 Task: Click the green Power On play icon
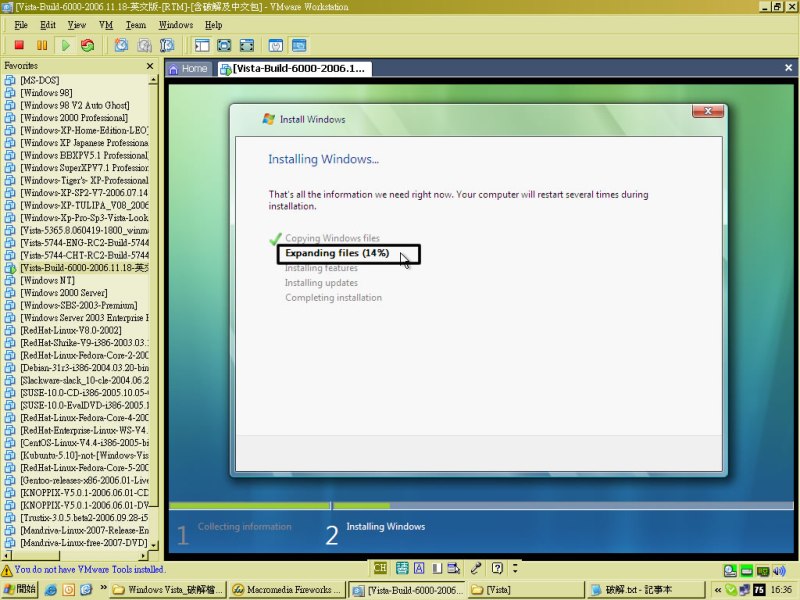coord(65,45)
